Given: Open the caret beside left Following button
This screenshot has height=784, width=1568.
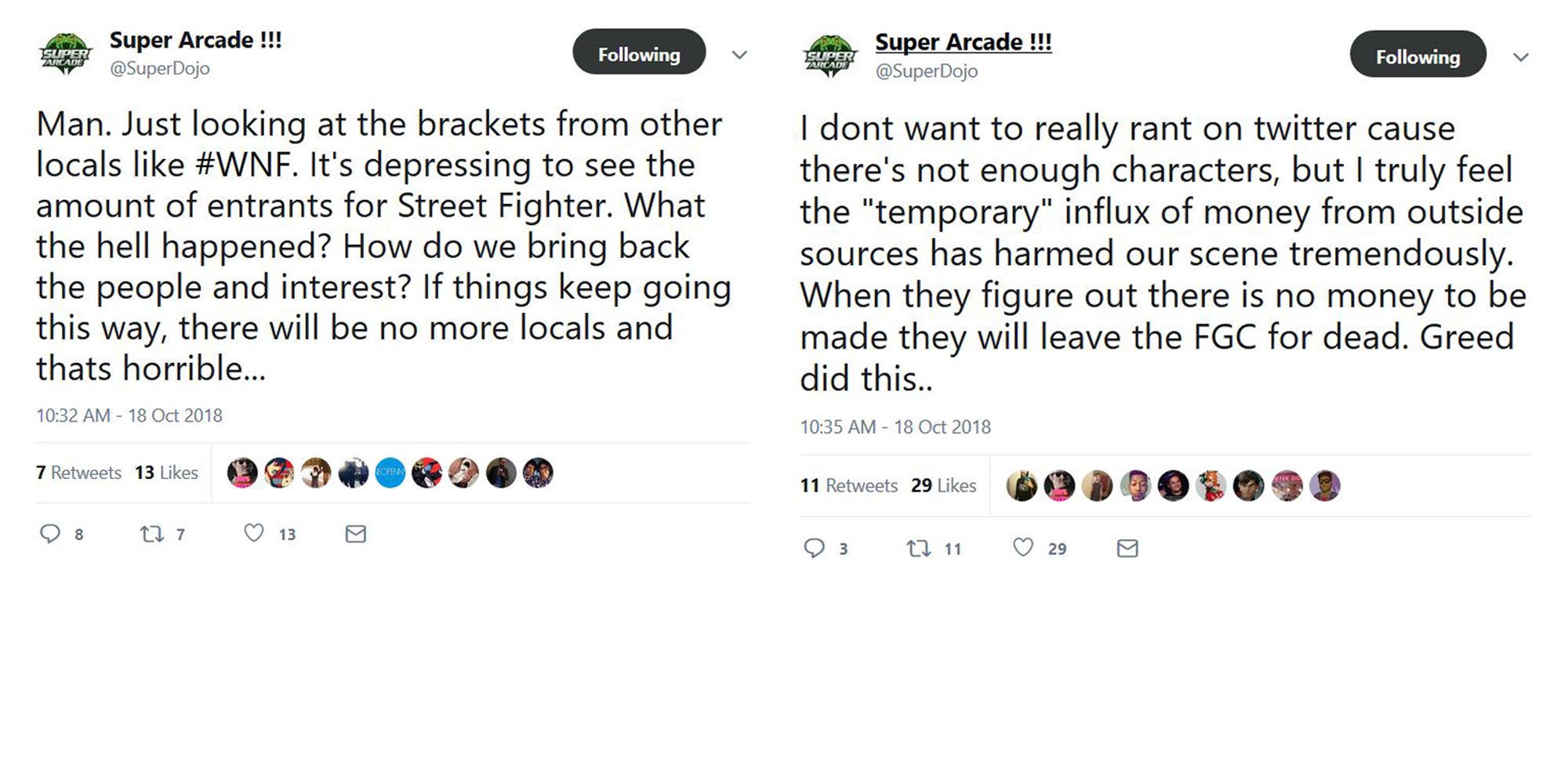Looking at the screenshot, I should coord(738,55).
